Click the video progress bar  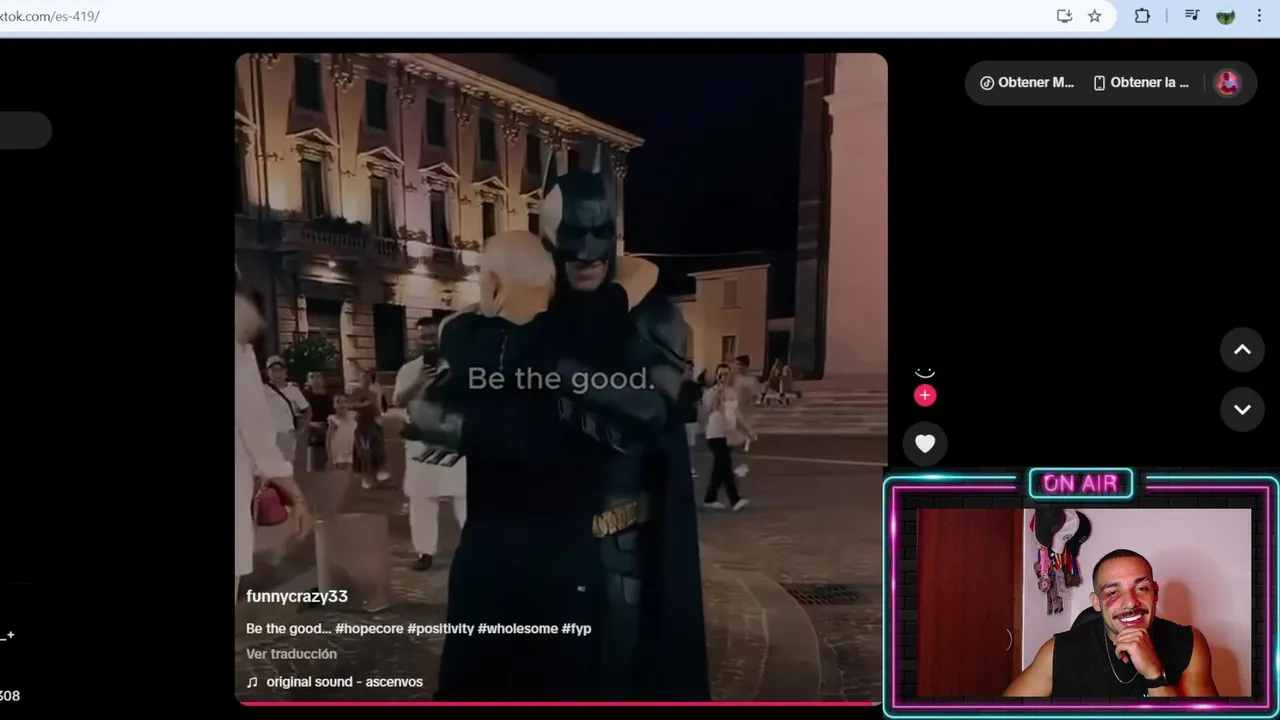(x=561, y=703)
